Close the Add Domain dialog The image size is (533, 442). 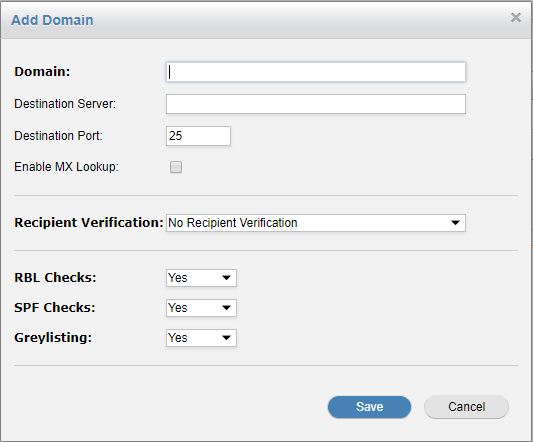pyautogui.click(x=516, y=17)
